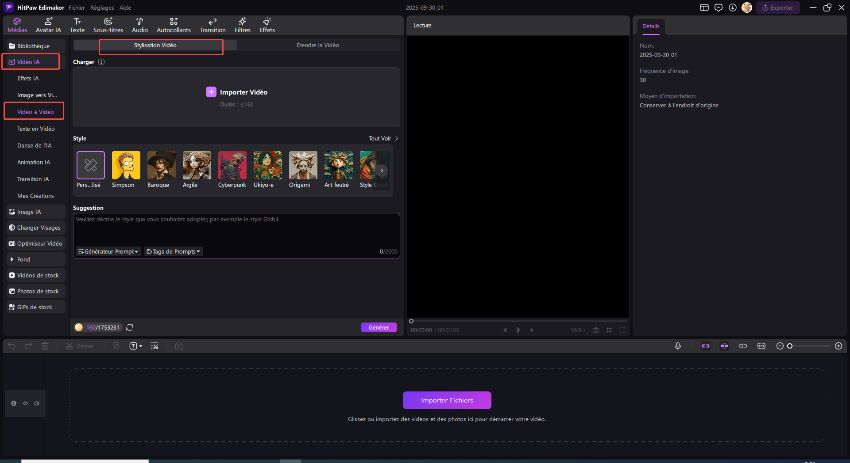Click the microphone voice-over icon

tap(678, 346)
